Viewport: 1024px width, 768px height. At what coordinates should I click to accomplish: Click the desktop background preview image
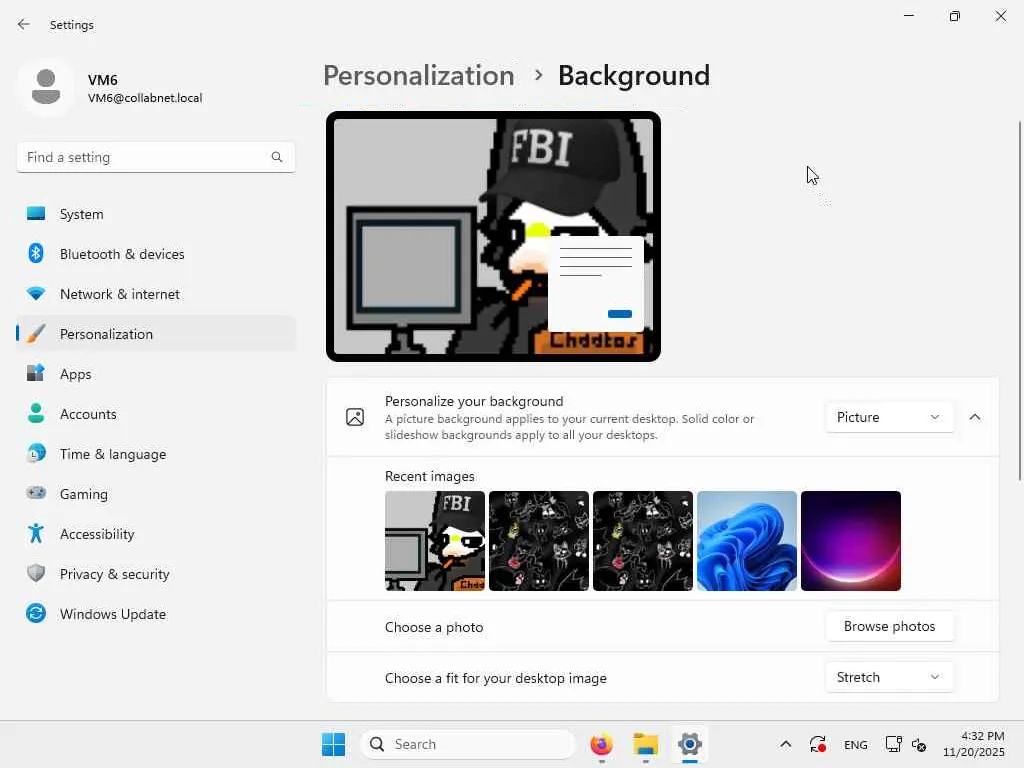click(493, 236)
